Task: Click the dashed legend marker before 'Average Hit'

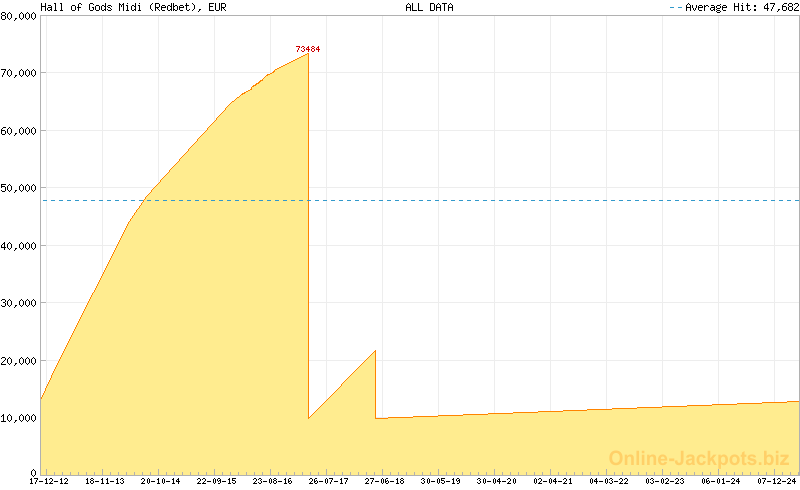Action: click(x=675, y=7)
